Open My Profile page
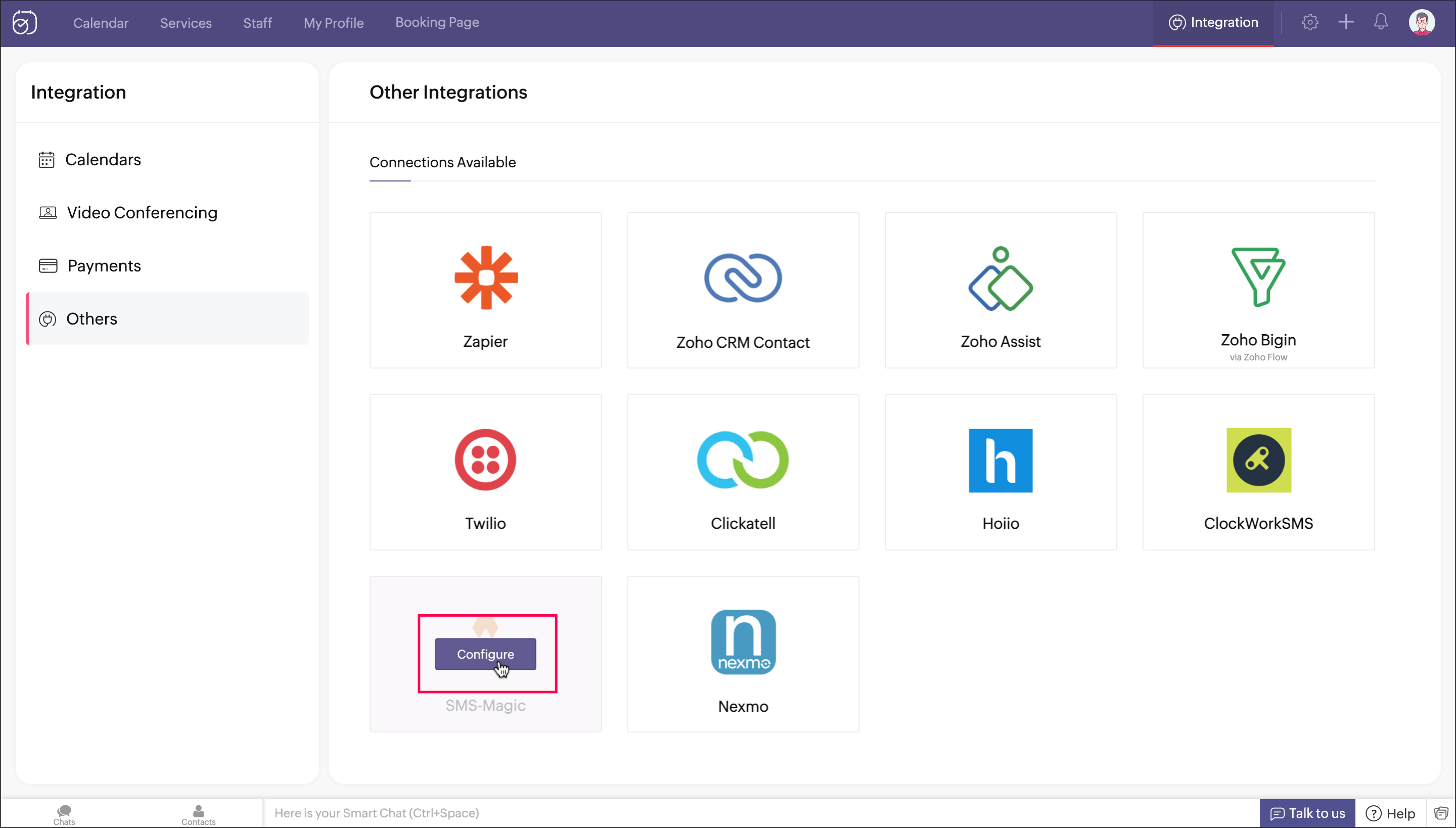 (333, 23)
